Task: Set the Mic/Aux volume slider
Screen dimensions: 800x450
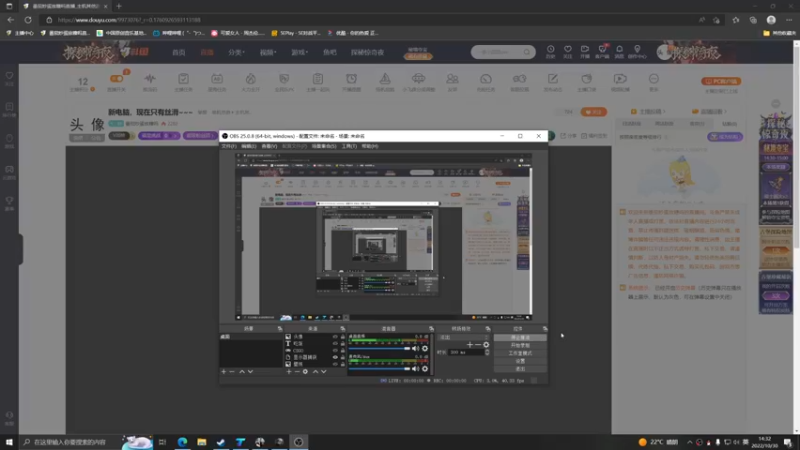Action: click(380, 368)
